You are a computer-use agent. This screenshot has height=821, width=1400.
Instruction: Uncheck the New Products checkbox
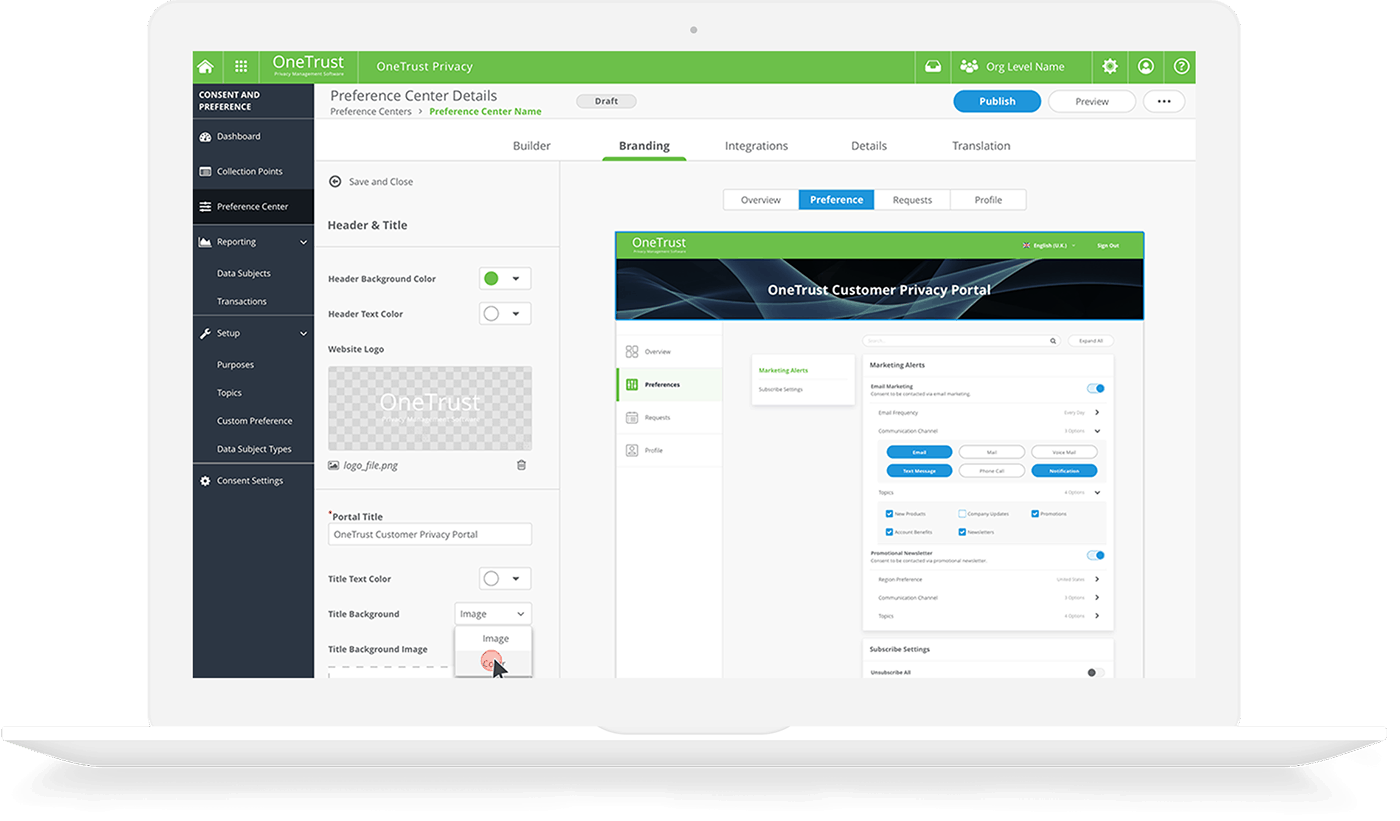pyautogui.click(x=889, y=514)
